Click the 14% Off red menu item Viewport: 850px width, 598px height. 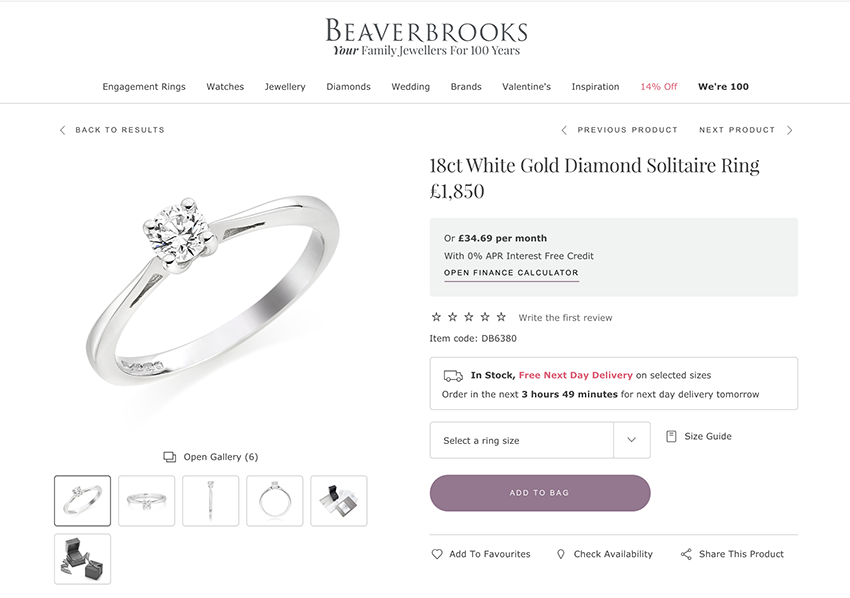pyautogui.click(x=658, y=87)
